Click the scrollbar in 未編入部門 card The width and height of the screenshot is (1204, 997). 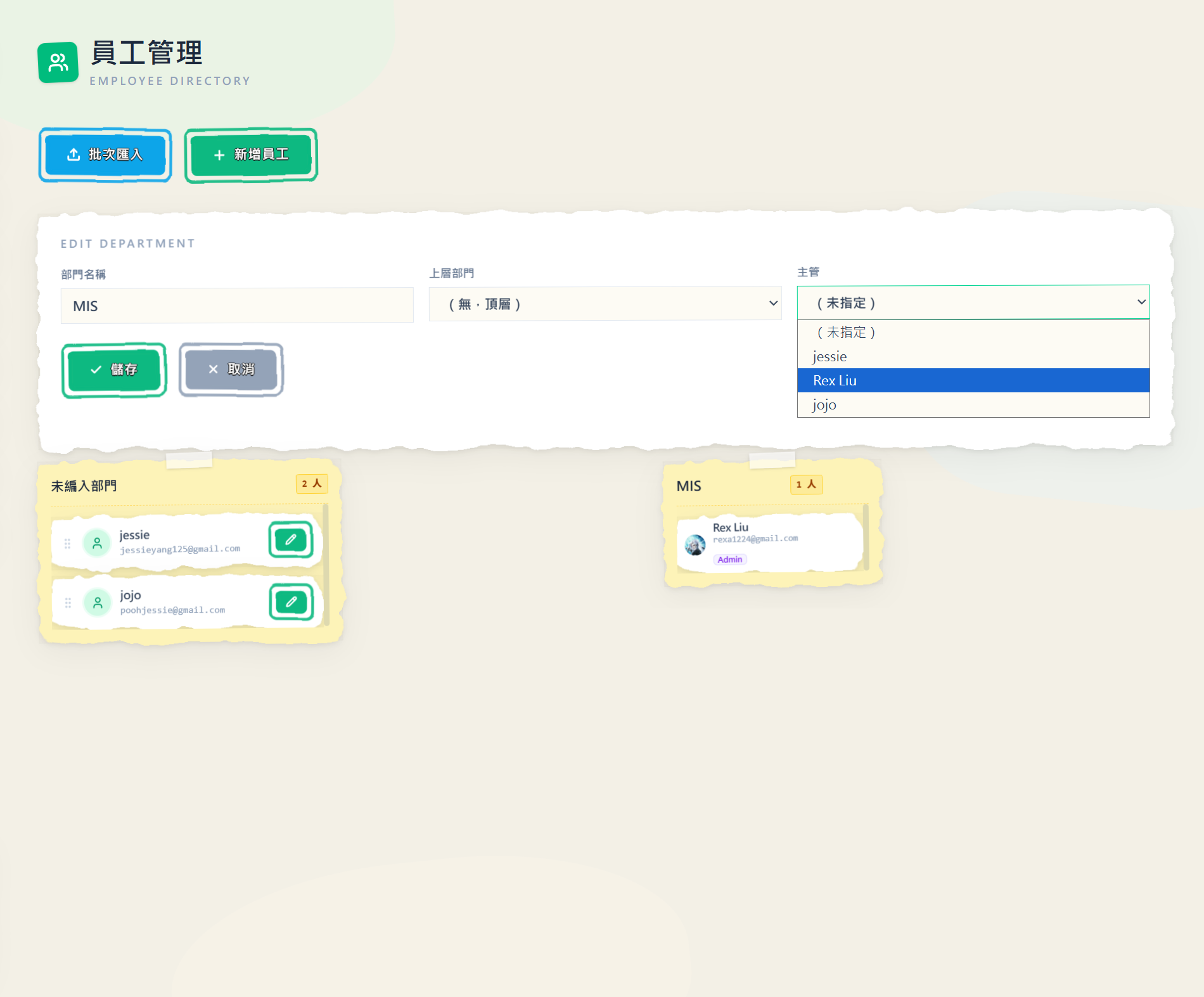click(326, 565)
